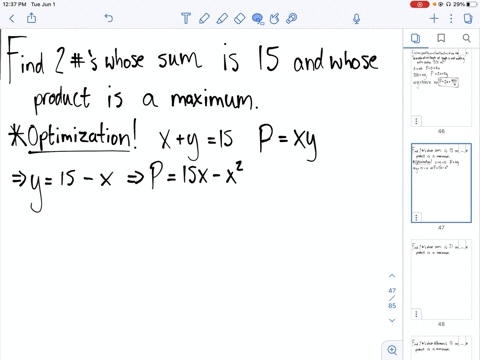Open the share export icon
480x360 pixels.
(x=31, y=18)
